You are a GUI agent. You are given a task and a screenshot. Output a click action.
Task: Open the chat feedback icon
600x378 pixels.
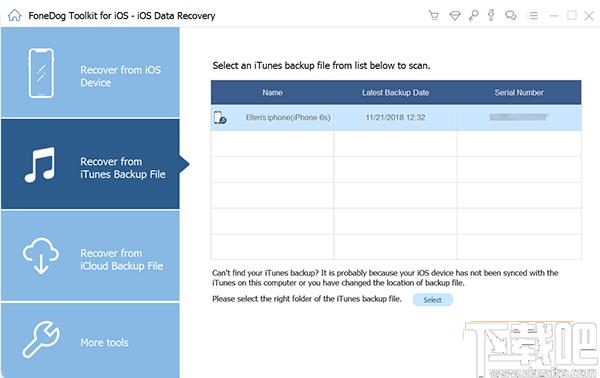(510, 15)
